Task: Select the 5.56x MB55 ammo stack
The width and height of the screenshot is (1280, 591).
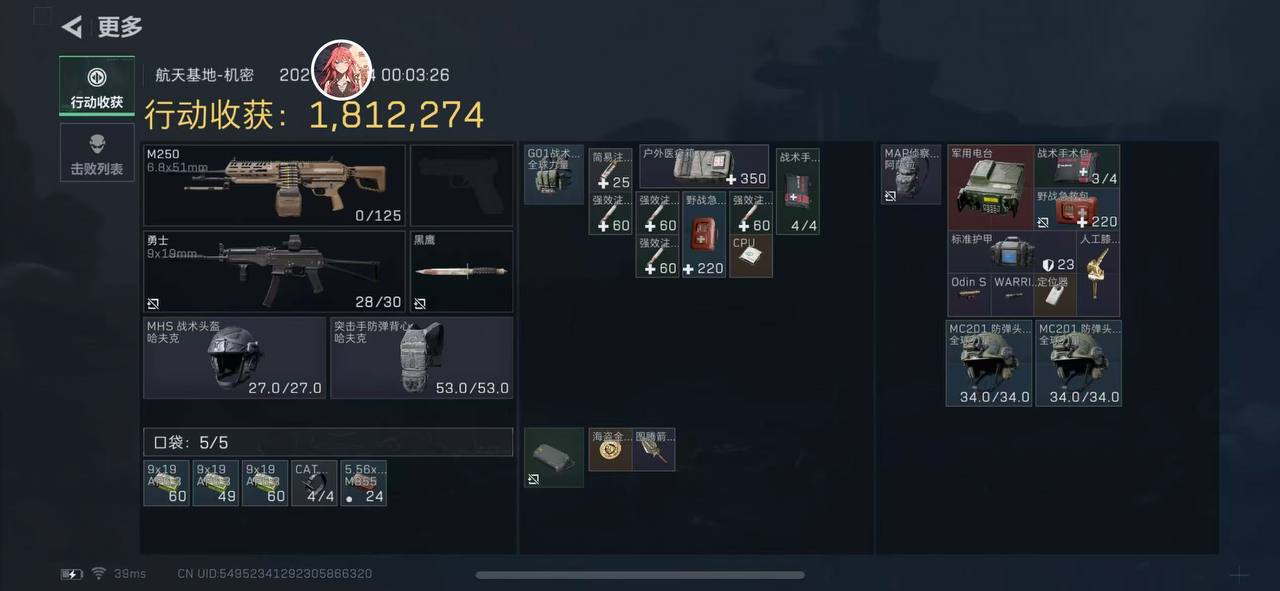Action: [x=364, y=483]
